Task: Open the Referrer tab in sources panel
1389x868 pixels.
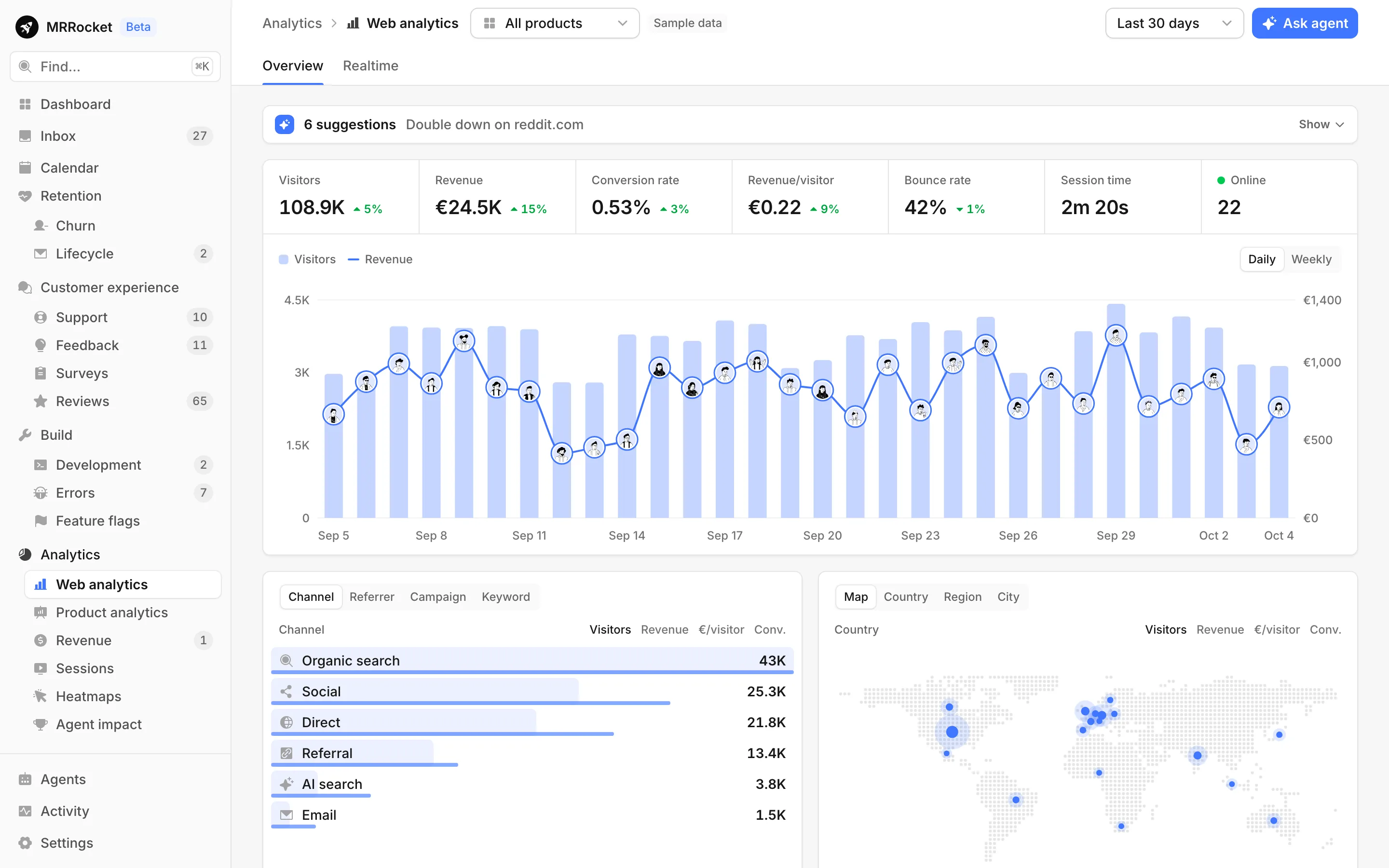Action: coord(371,597)
